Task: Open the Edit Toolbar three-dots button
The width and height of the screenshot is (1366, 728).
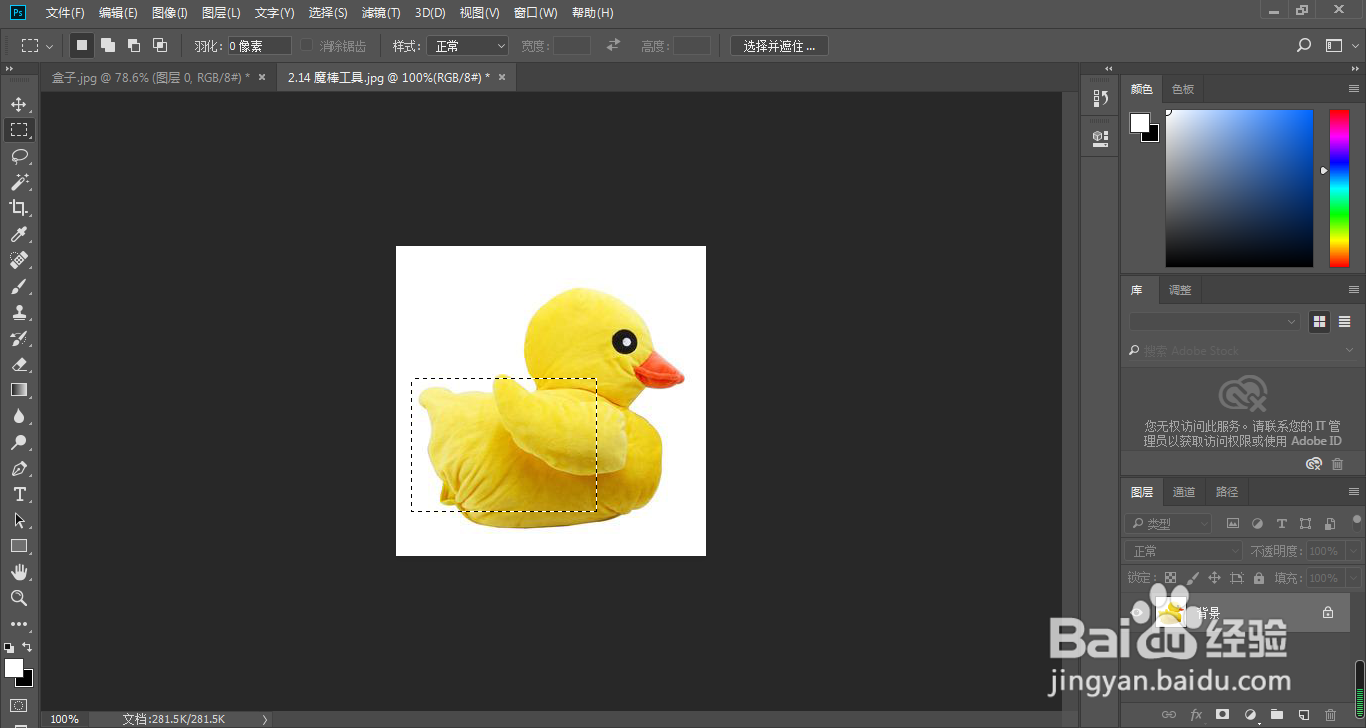Action: click(x=19, y=624)
